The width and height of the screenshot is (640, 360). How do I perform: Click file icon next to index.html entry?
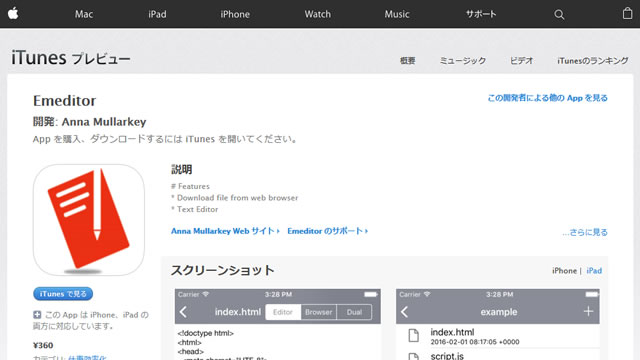pyautogui.click(x=413, y=336)
